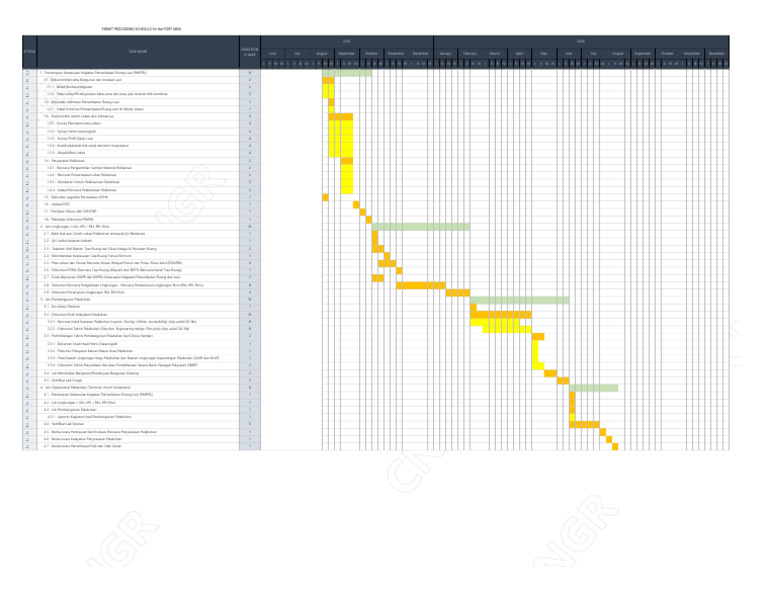
Task: Select the February month header
Action: tap(470, 53)
